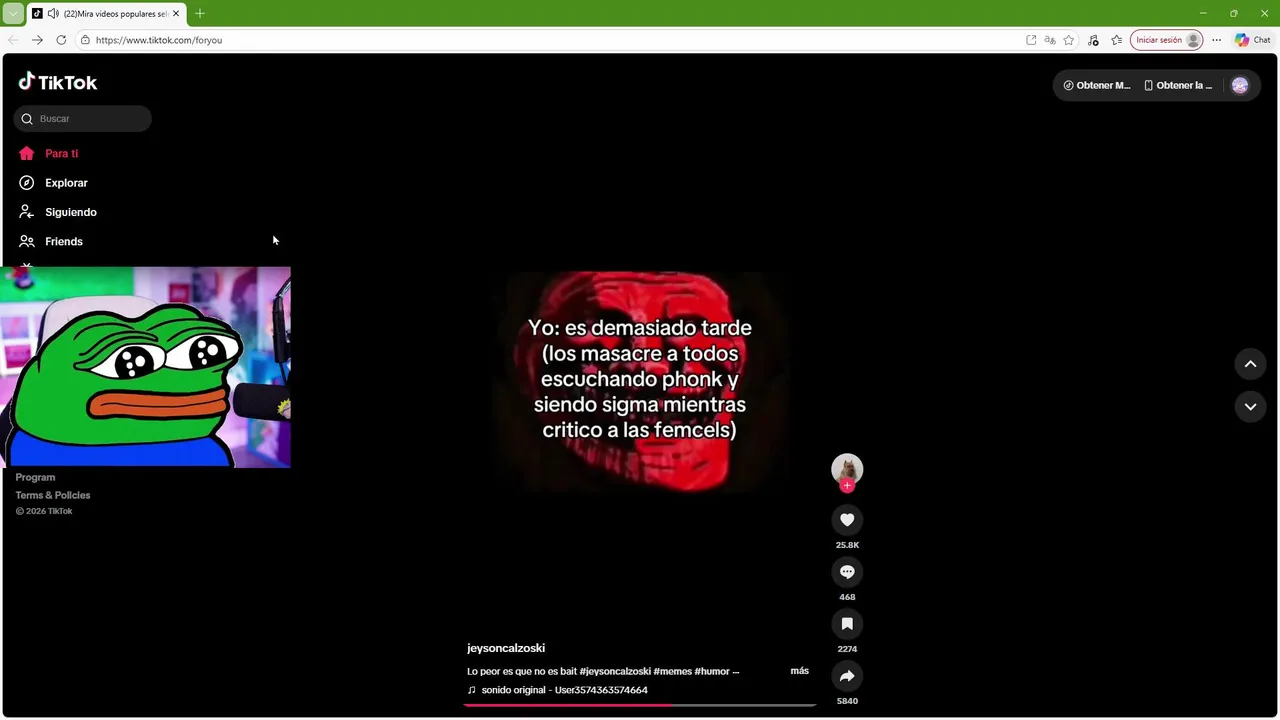Open the browser tab list dropdown

pyautogui.click(x=13, y=13)
